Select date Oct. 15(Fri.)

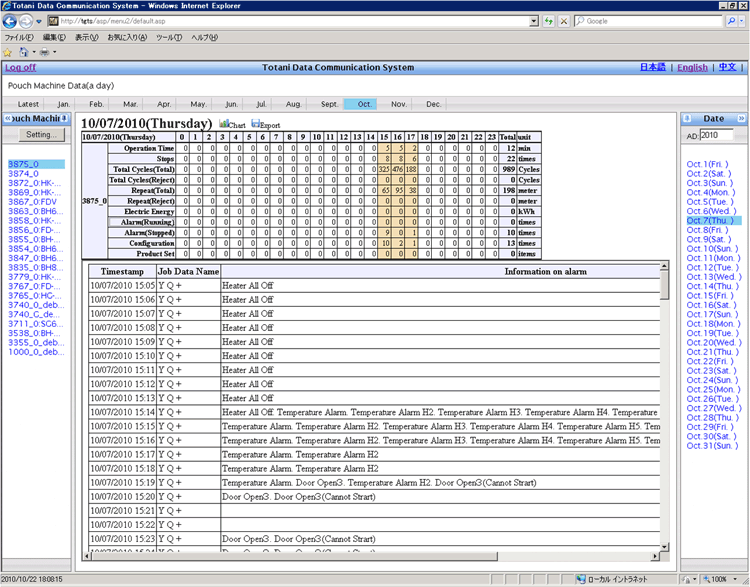pyautogui.click(x=710, y=295)
